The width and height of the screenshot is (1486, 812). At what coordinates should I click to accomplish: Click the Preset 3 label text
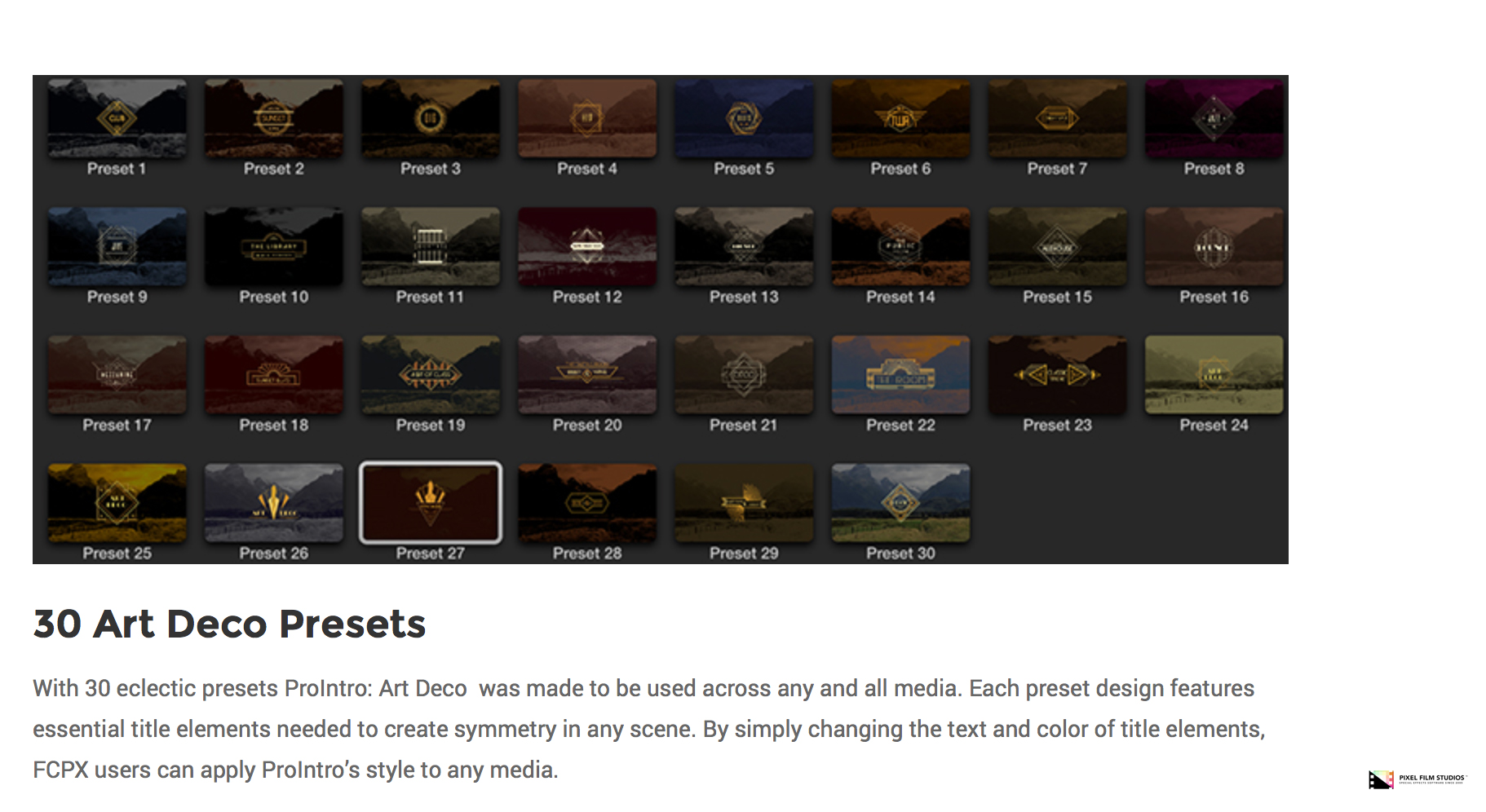coord(431,169)
